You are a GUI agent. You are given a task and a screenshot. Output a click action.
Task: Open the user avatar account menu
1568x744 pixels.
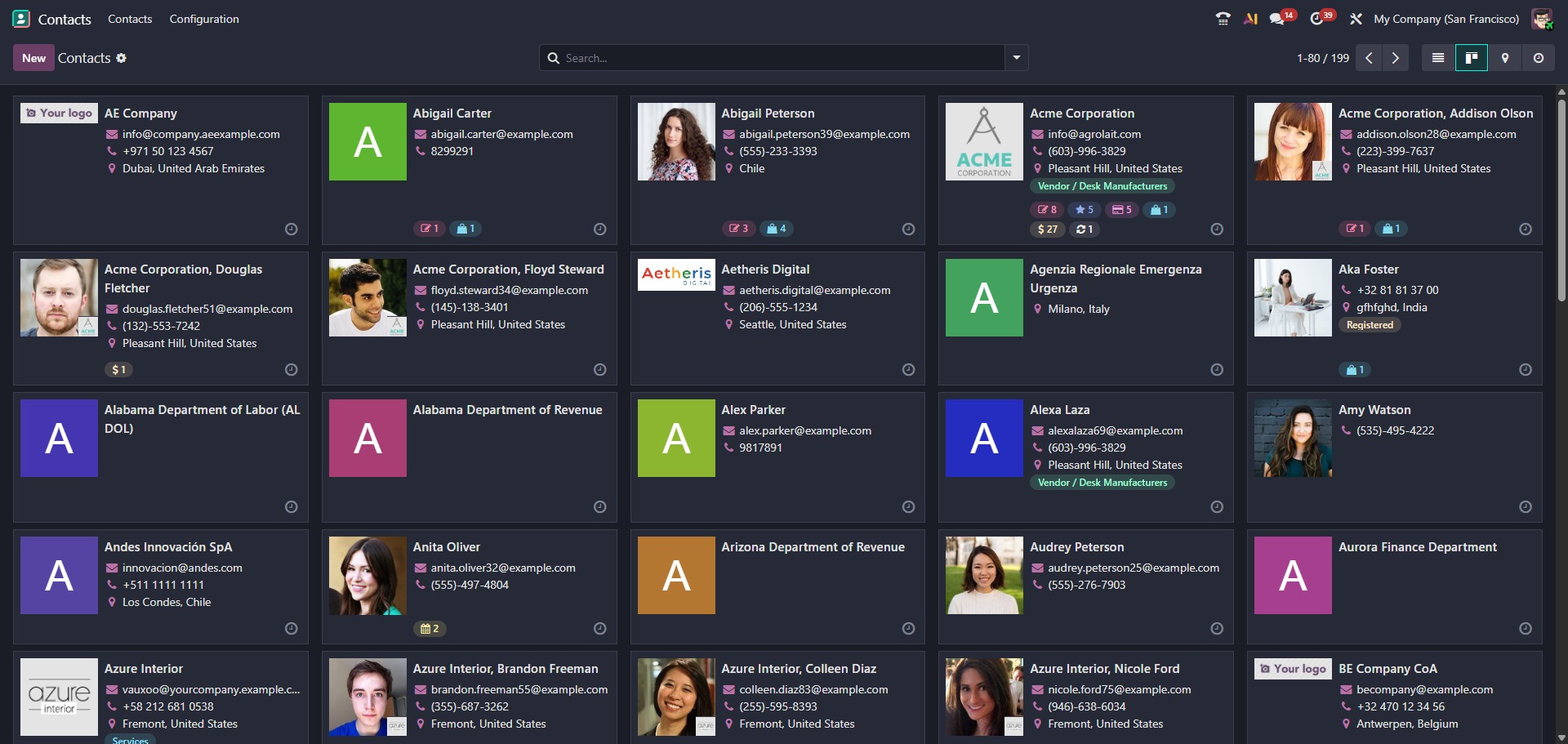point(1542,18)
